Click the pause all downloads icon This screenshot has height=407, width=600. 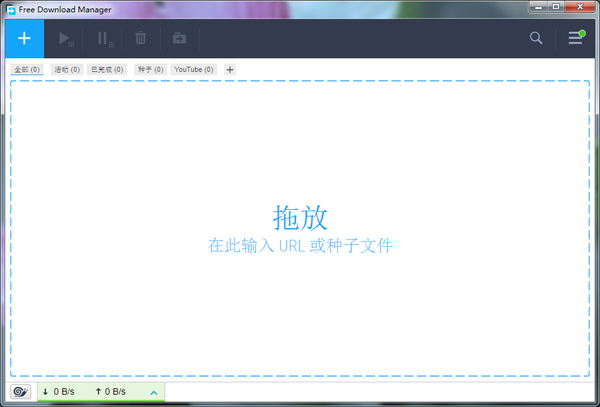(105, 39)
